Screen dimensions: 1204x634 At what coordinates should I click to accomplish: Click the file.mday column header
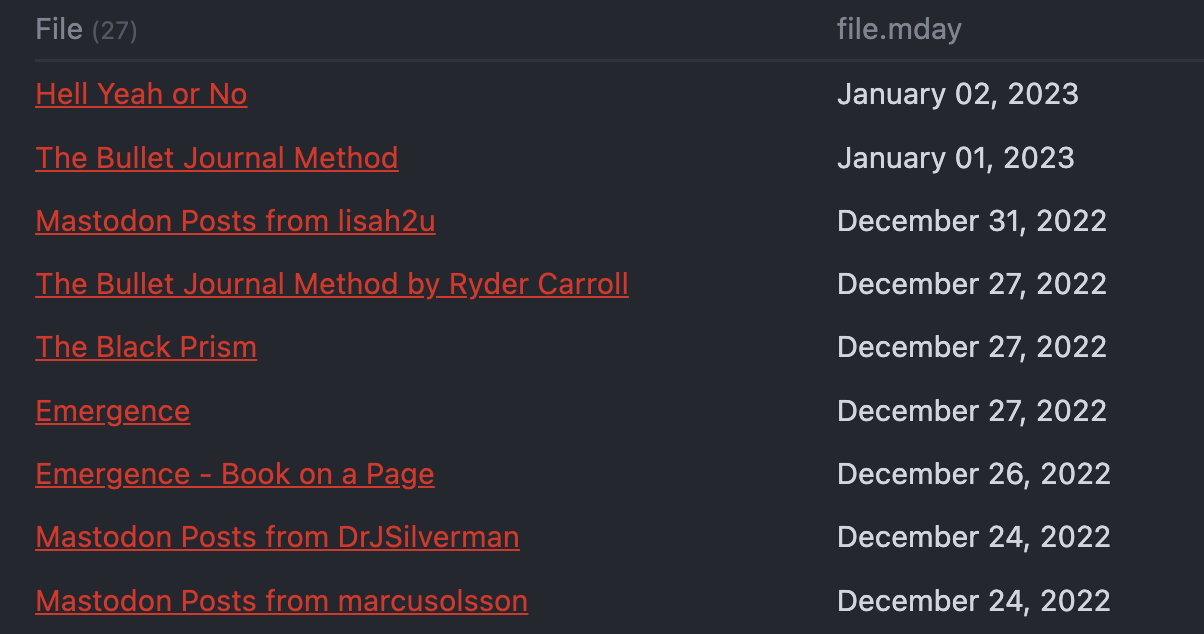click(899, 30)
